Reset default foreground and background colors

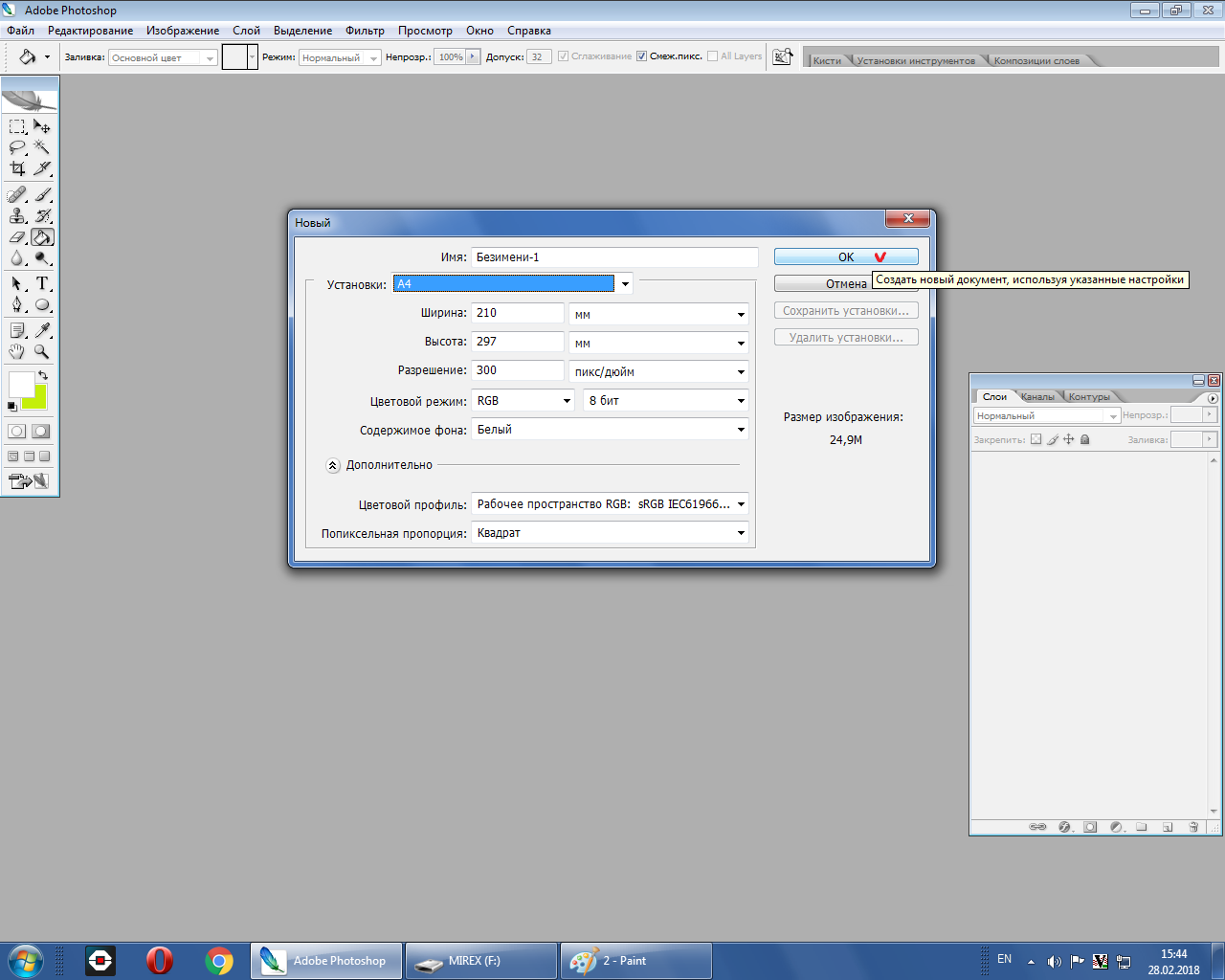pyautogui.click(x=12, y=407)
